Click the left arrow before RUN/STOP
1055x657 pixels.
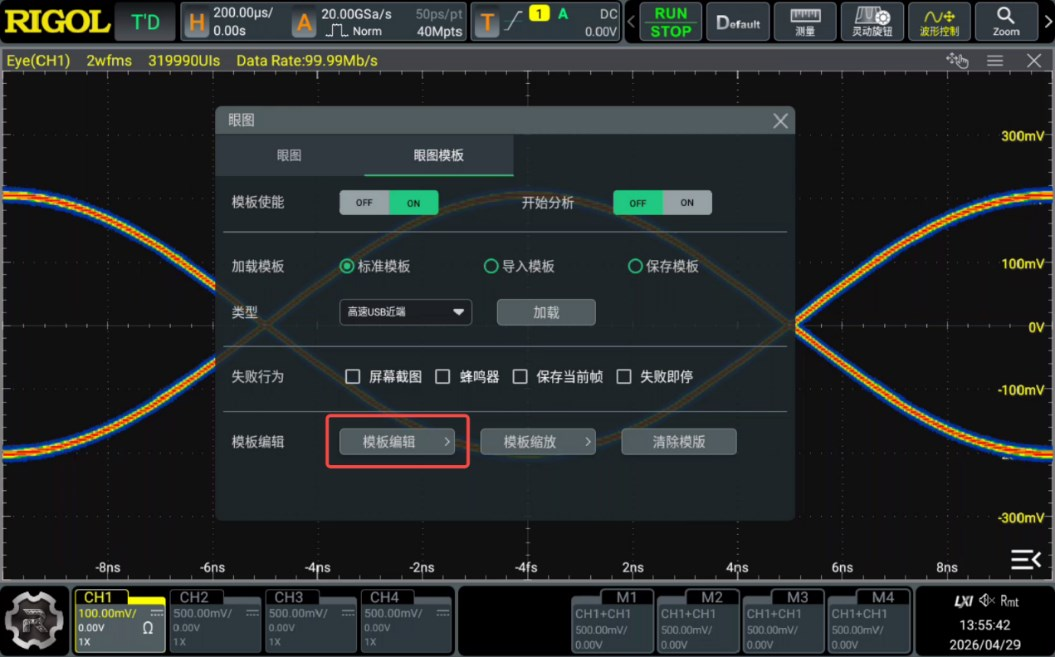pos(631,22)
